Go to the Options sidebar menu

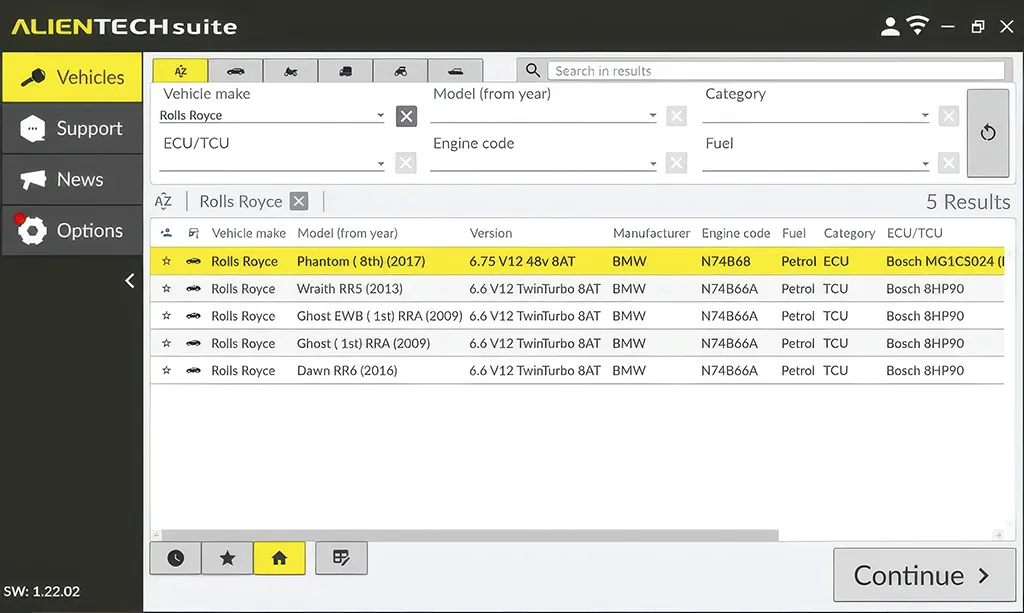72,231
